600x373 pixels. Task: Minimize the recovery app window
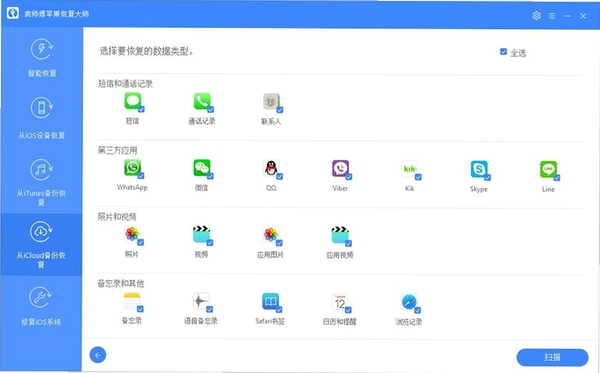pos(567,16)
